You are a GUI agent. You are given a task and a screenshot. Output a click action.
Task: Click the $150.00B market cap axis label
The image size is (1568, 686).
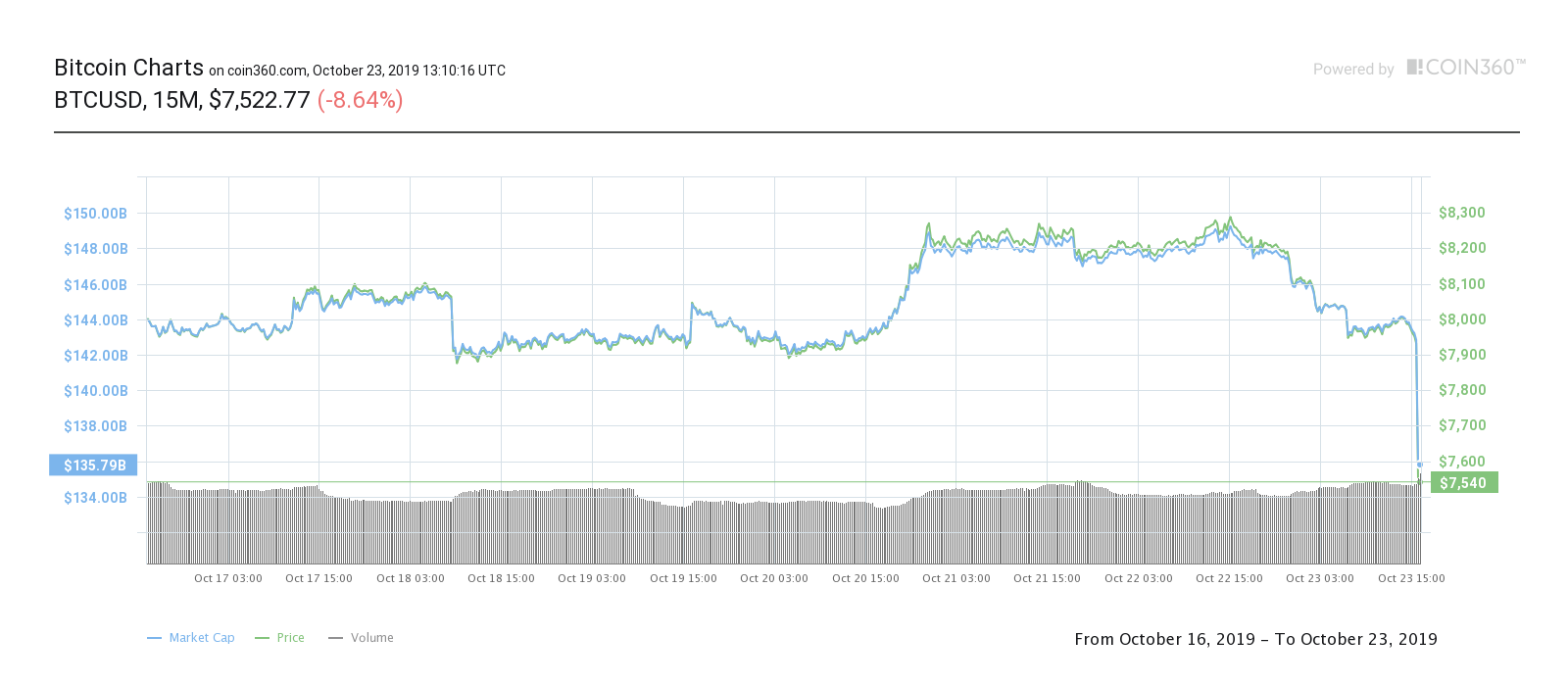click(95, 214)
